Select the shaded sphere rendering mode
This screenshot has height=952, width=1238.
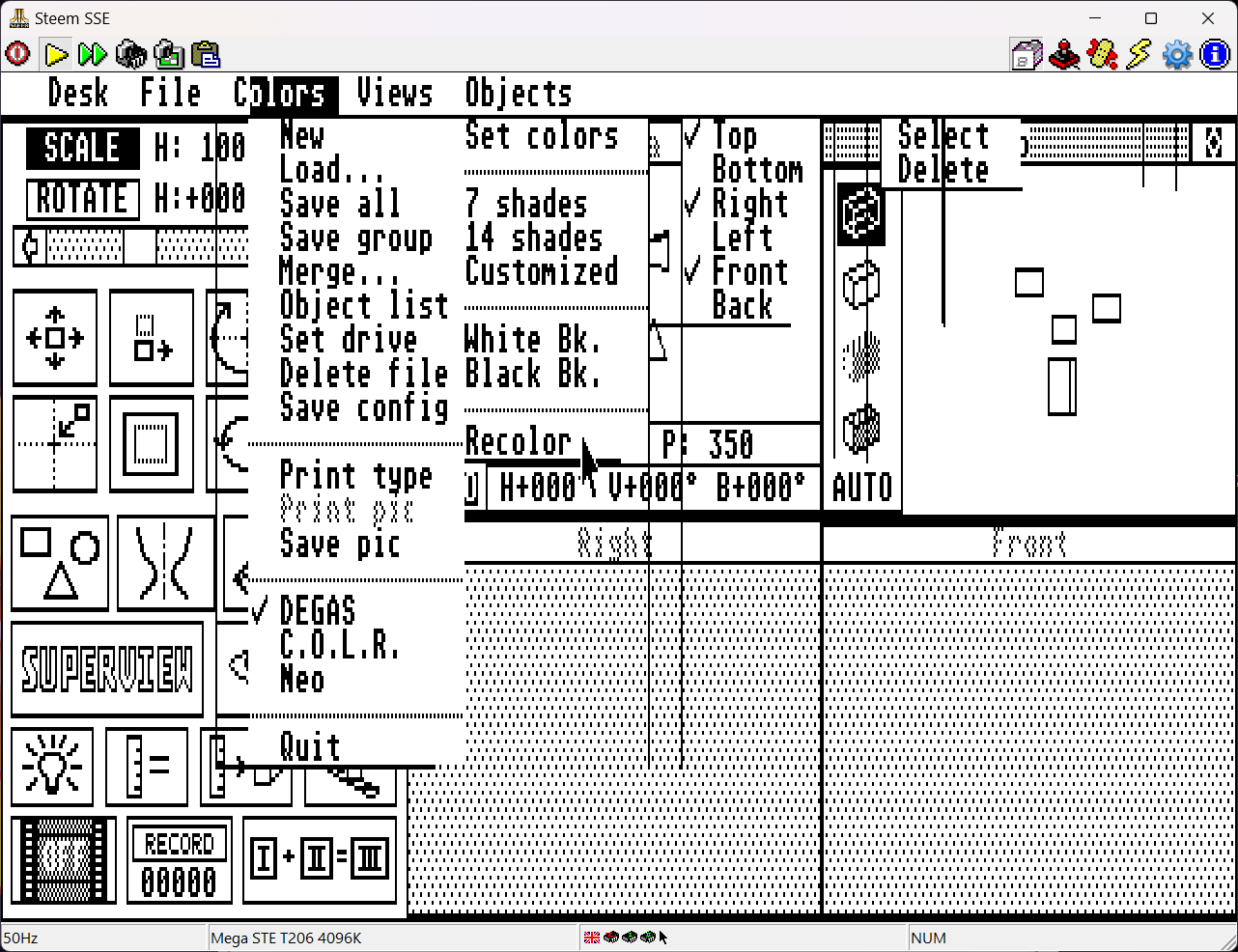click(859, 355)
